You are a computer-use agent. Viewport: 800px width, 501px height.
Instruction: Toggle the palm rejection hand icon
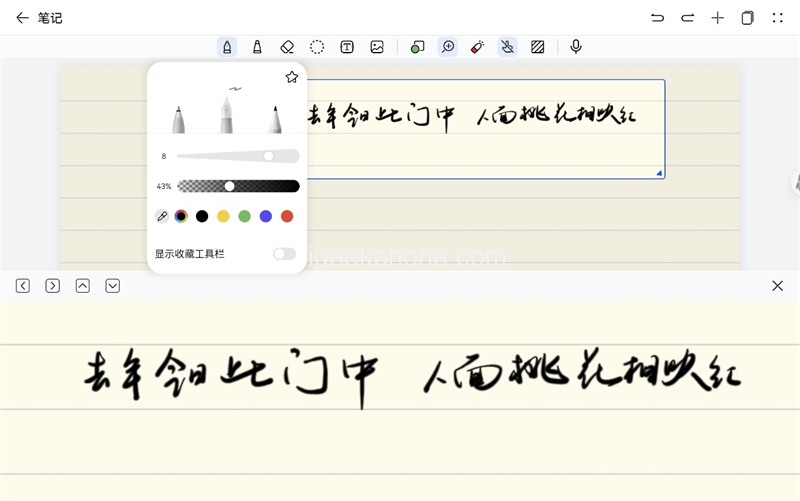508,47
